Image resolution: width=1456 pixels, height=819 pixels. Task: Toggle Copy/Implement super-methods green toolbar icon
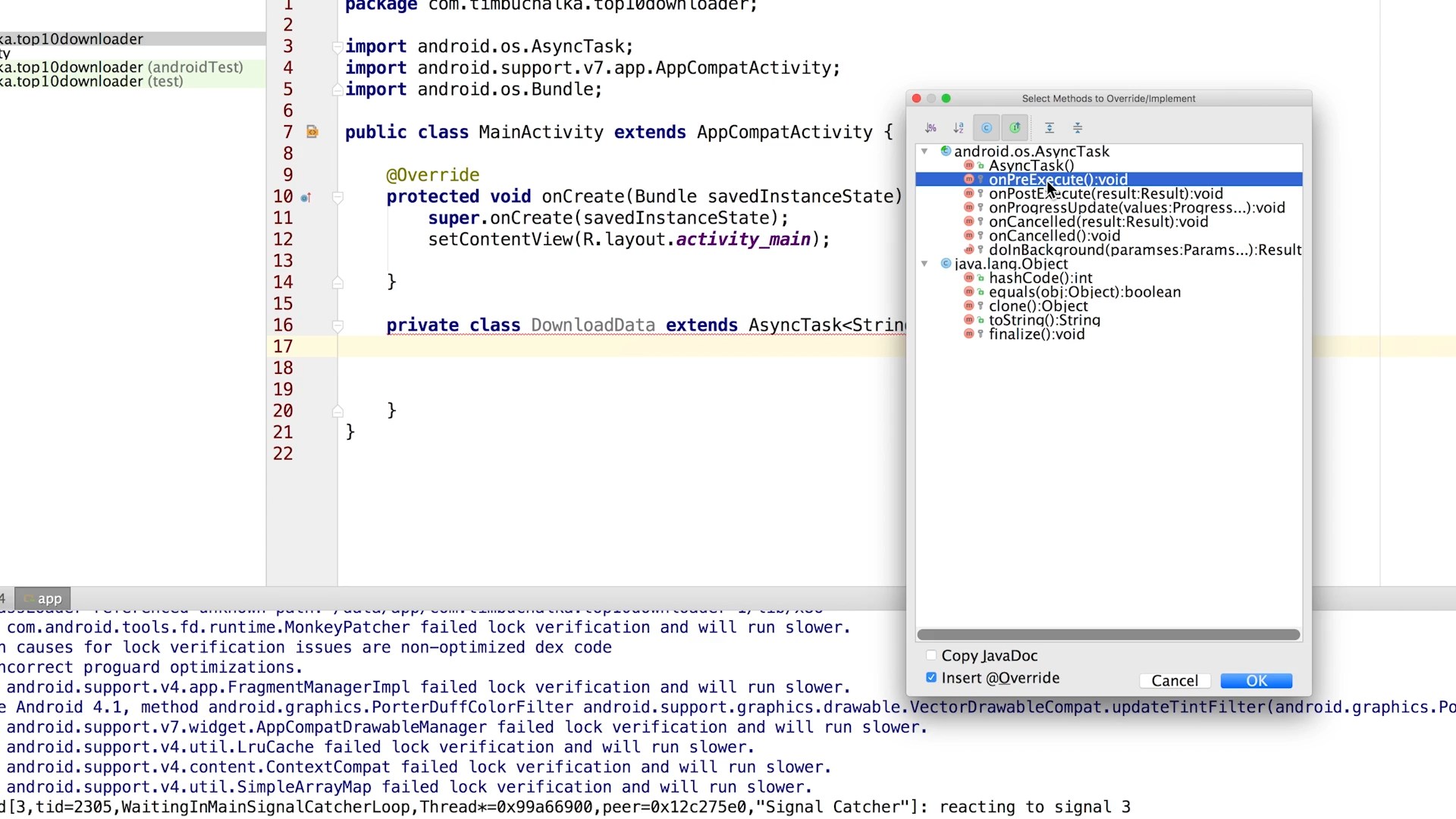click(x=1015, y=128)
